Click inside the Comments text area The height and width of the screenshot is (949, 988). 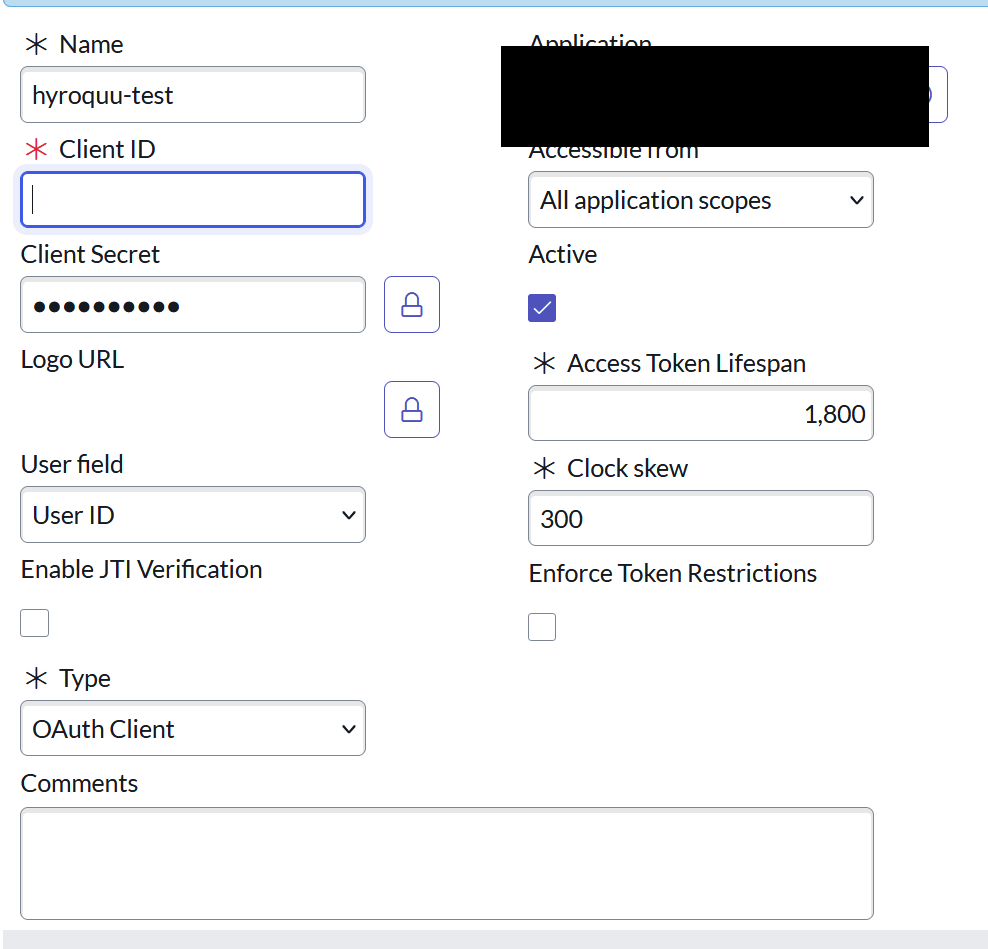coord(446,863)
